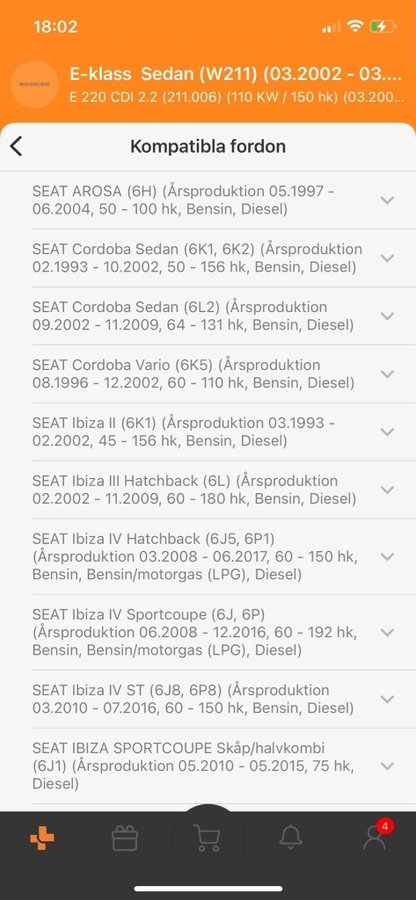
Task: Open the gift box offers icon
Action: tap(125, 838)
